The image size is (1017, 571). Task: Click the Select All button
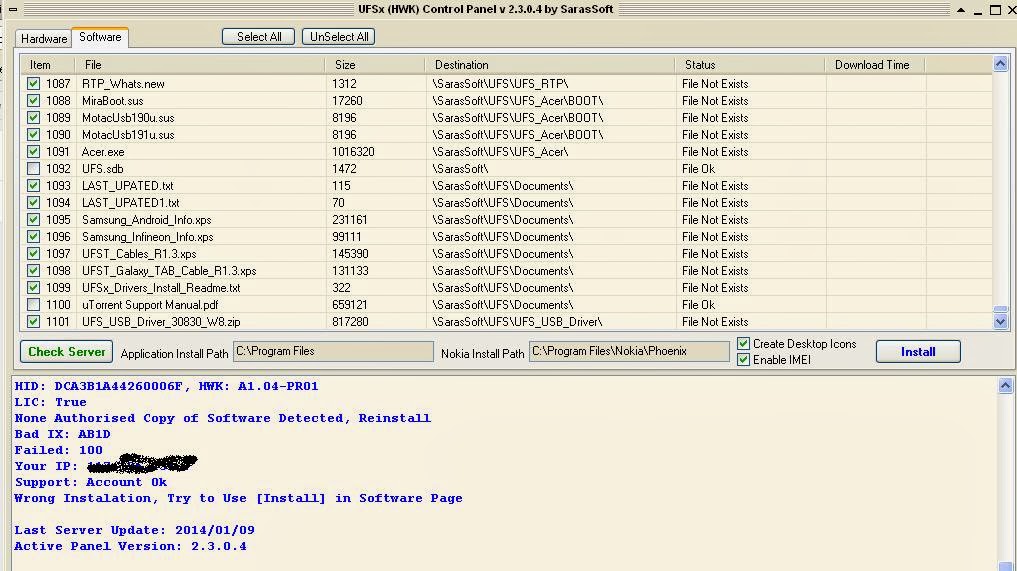[258, 37]
